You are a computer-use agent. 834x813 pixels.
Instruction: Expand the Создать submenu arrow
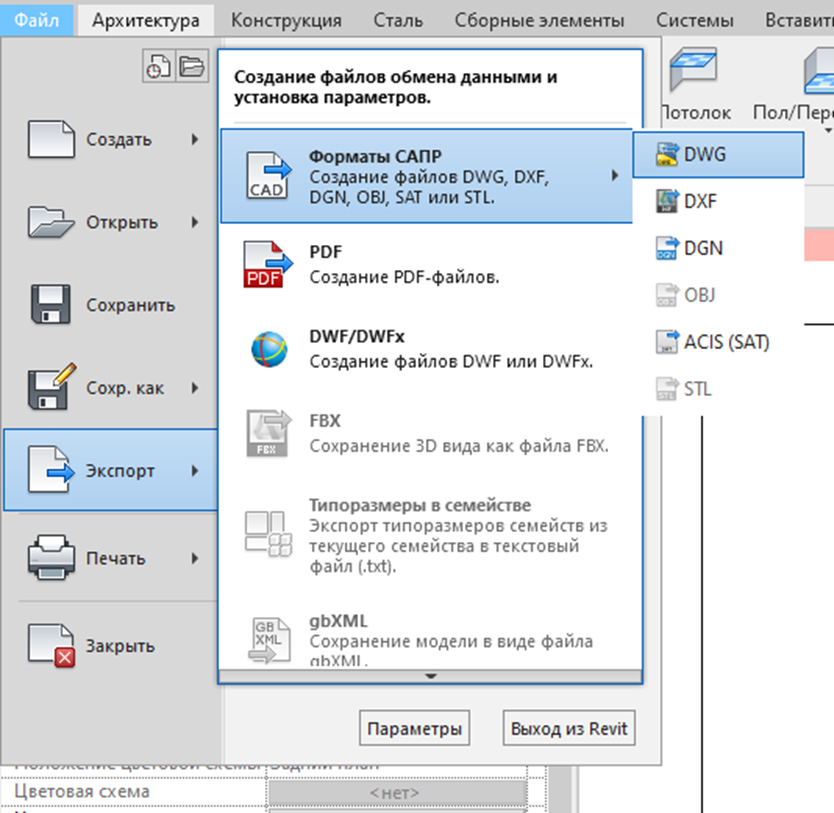196,139
